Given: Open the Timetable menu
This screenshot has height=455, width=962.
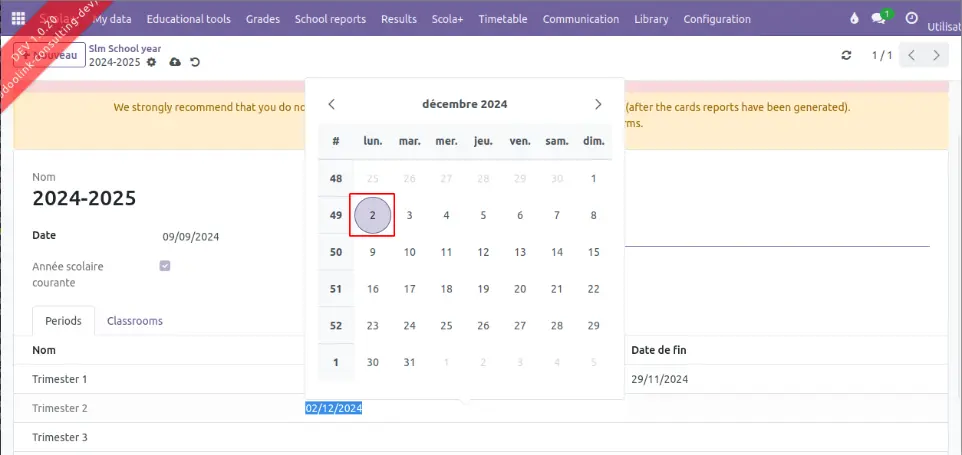Looking at the screenshot, I should (x=503, y=19).
